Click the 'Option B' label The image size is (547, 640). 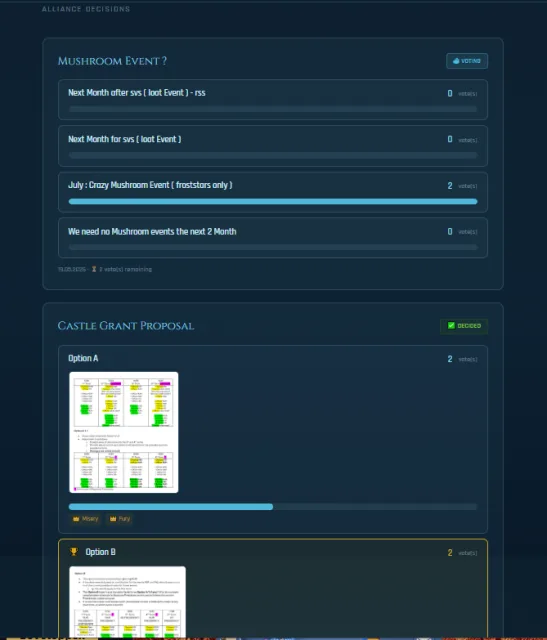tap(100, 552)
